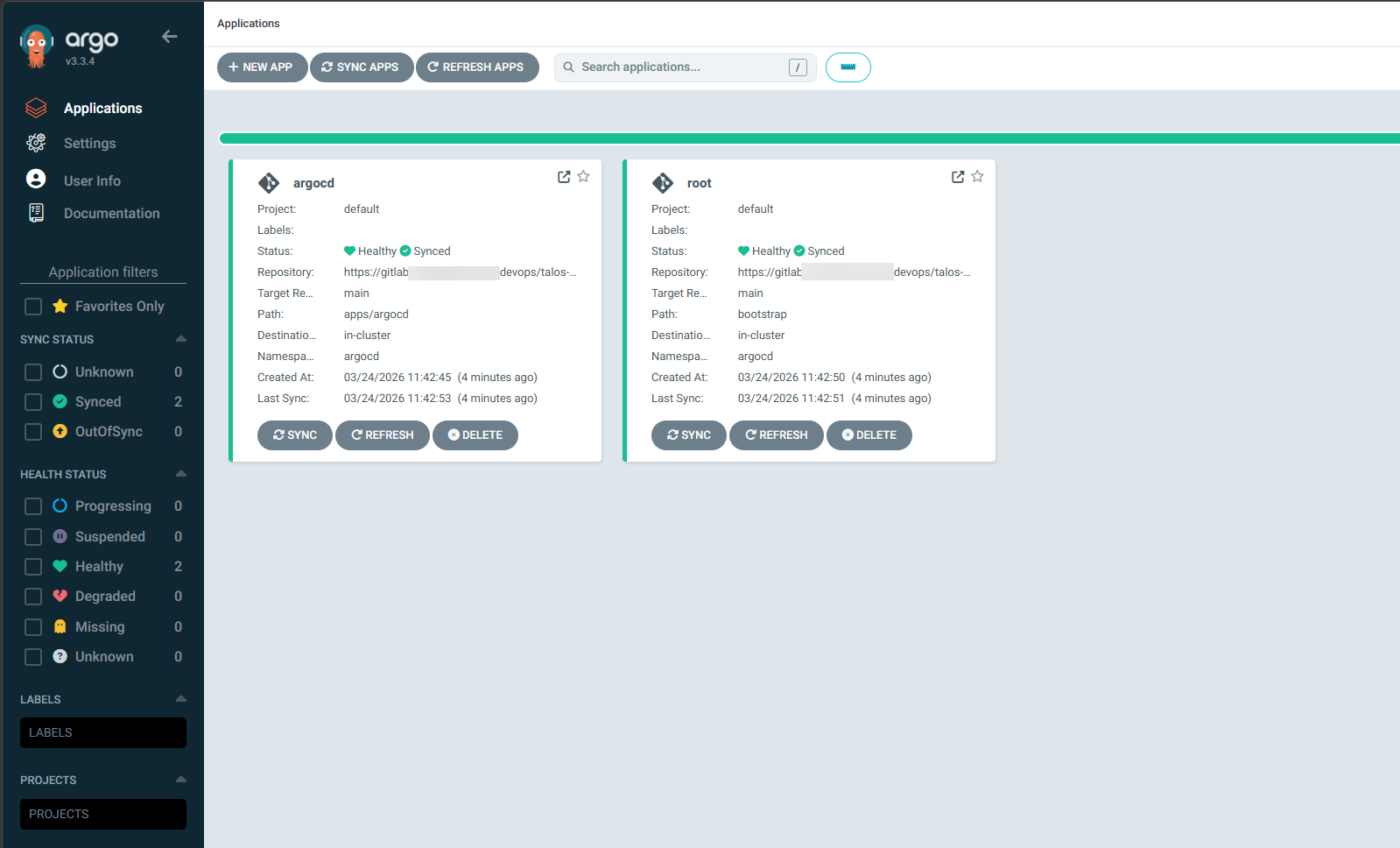Focus the Labels filter input

(103, 733)
